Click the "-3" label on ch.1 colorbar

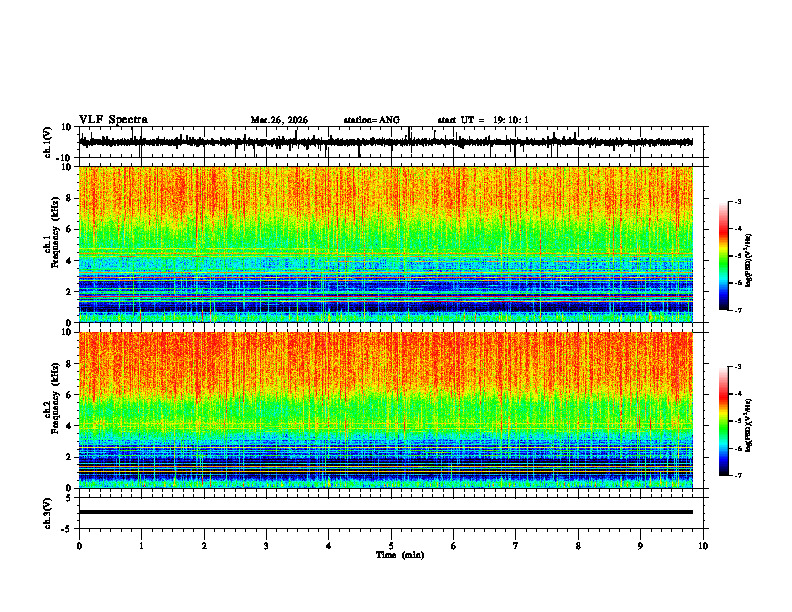click(x=738, y=201)
